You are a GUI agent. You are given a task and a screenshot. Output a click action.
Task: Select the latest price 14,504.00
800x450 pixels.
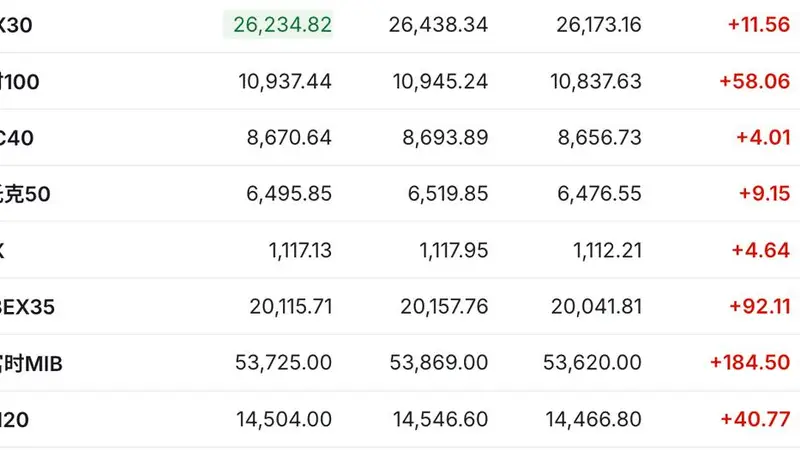click(x=284, y=419)
